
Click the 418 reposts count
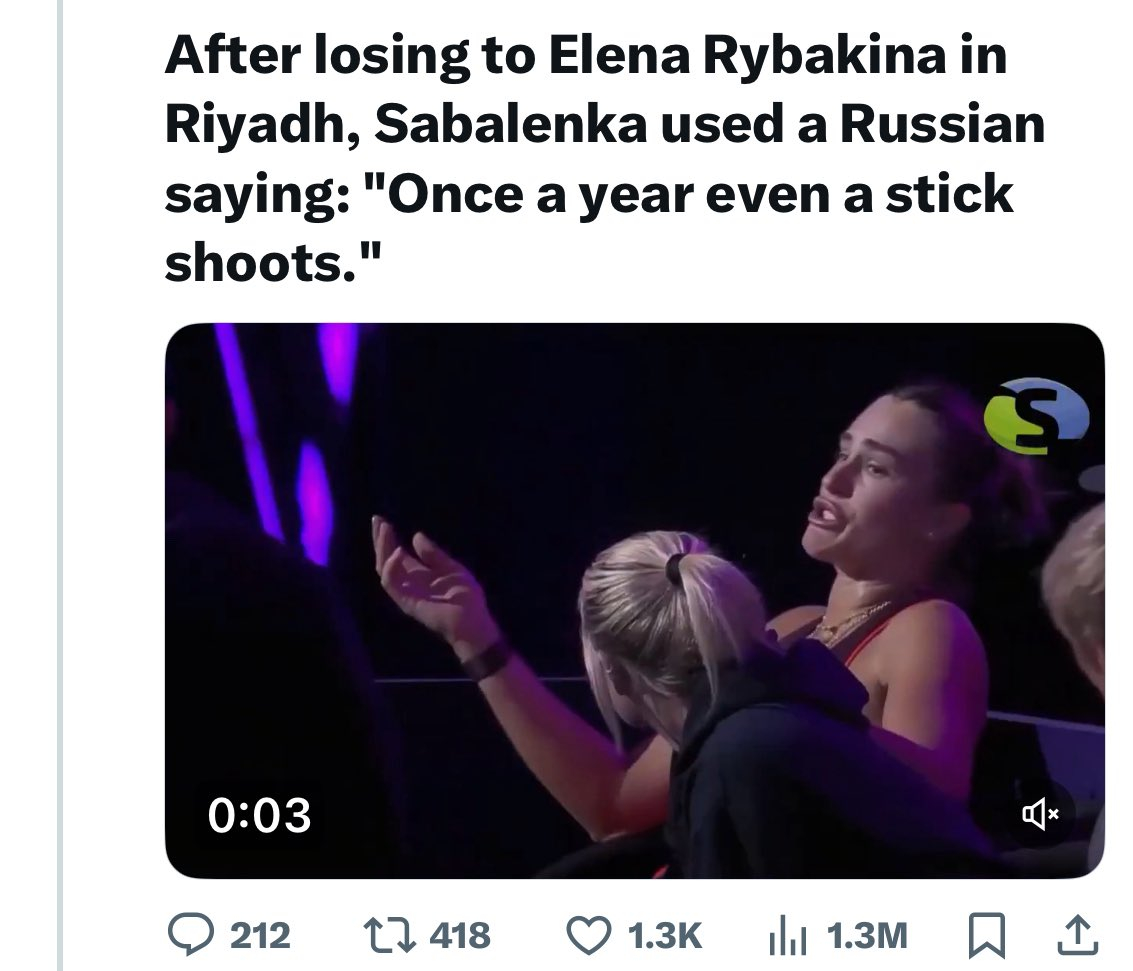click(459, 936)
